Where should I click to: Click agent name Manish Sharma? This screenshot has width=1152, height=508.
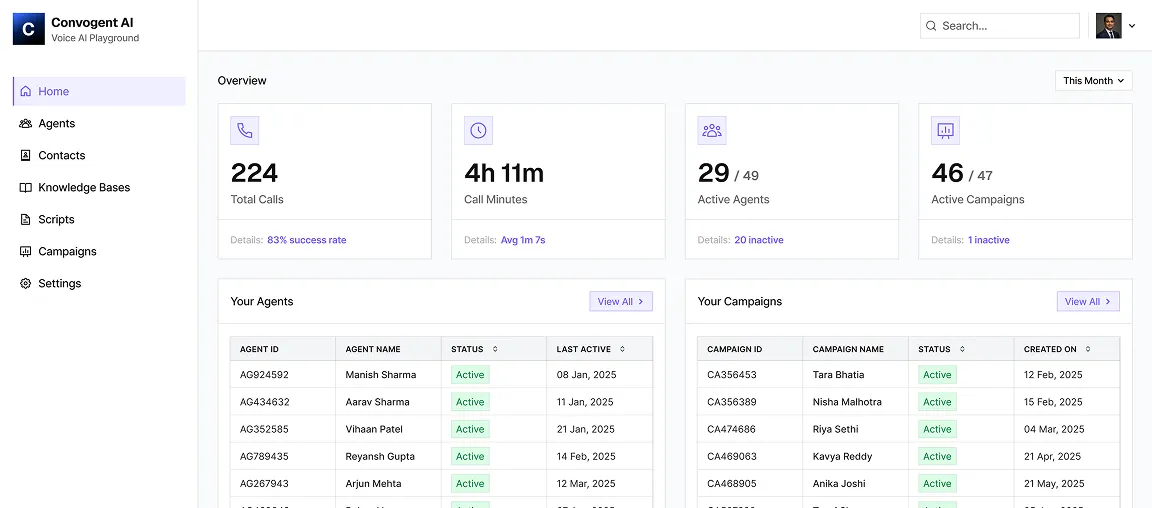(x=381, y=375)
